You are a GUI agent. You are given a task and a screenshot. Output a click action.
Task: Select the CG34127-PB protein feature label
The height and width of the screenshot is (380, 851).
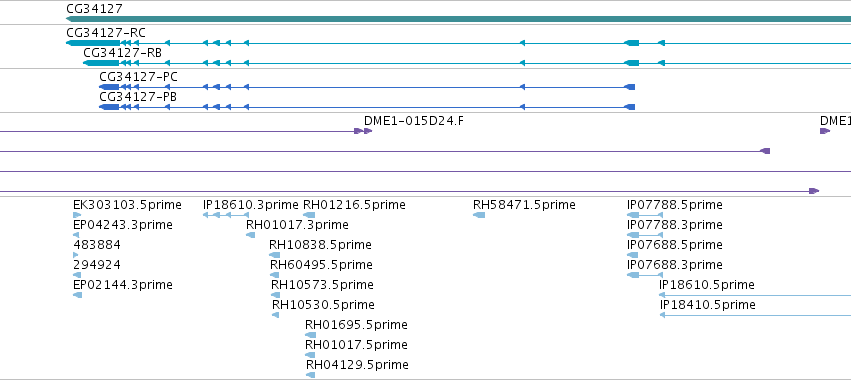pos(138,97)
